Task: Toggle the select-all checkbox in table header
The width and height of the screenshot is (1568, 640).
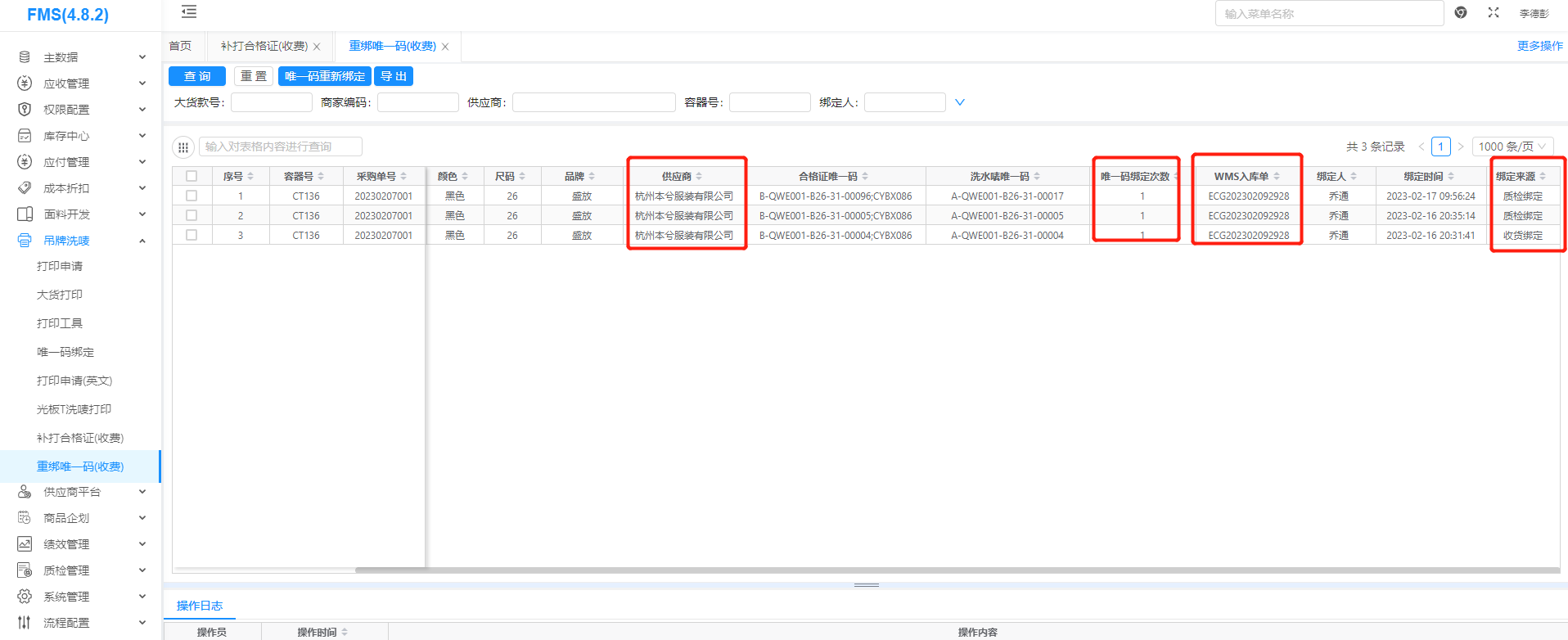Action: [191, 176]
